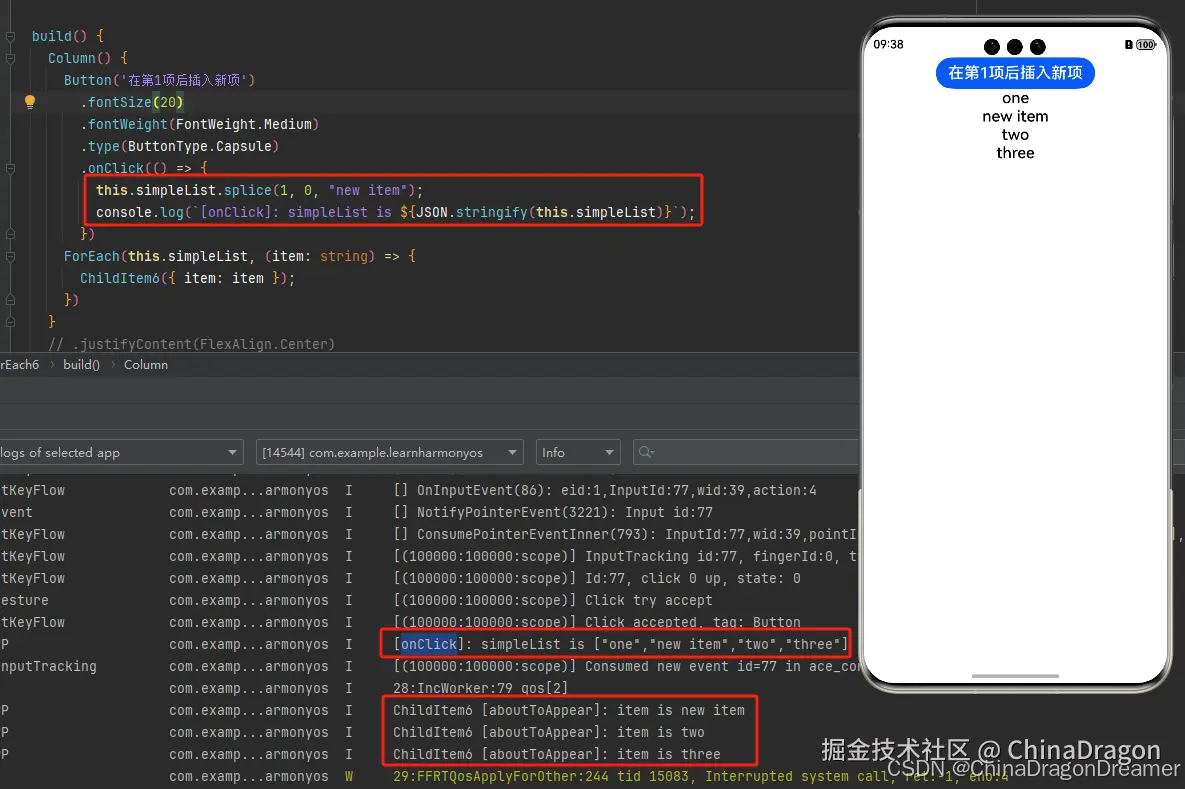Image resolution: width=1185 pixels, height=789 pixels.
Task: Click the yellow lightbulb quick-fix icon
Action: 29,102
